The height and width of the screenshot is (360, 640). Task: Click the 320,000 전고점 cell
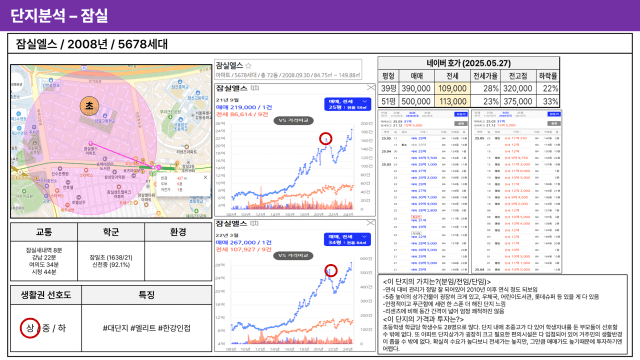pyautogui.click(x=518, y=89)
